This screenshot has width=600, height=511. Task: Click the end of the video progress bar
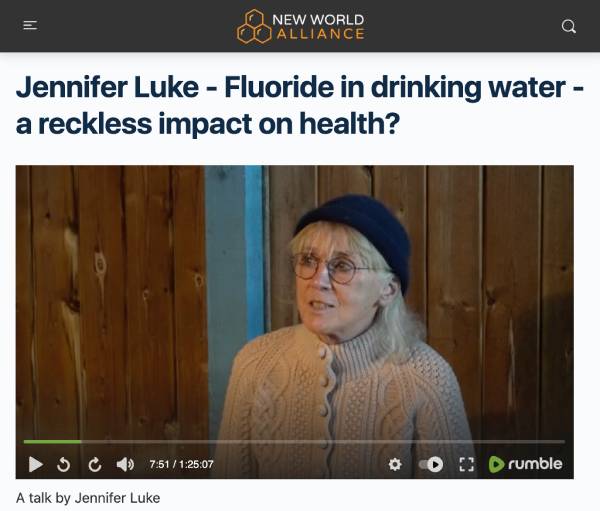[x=564, y=442]
